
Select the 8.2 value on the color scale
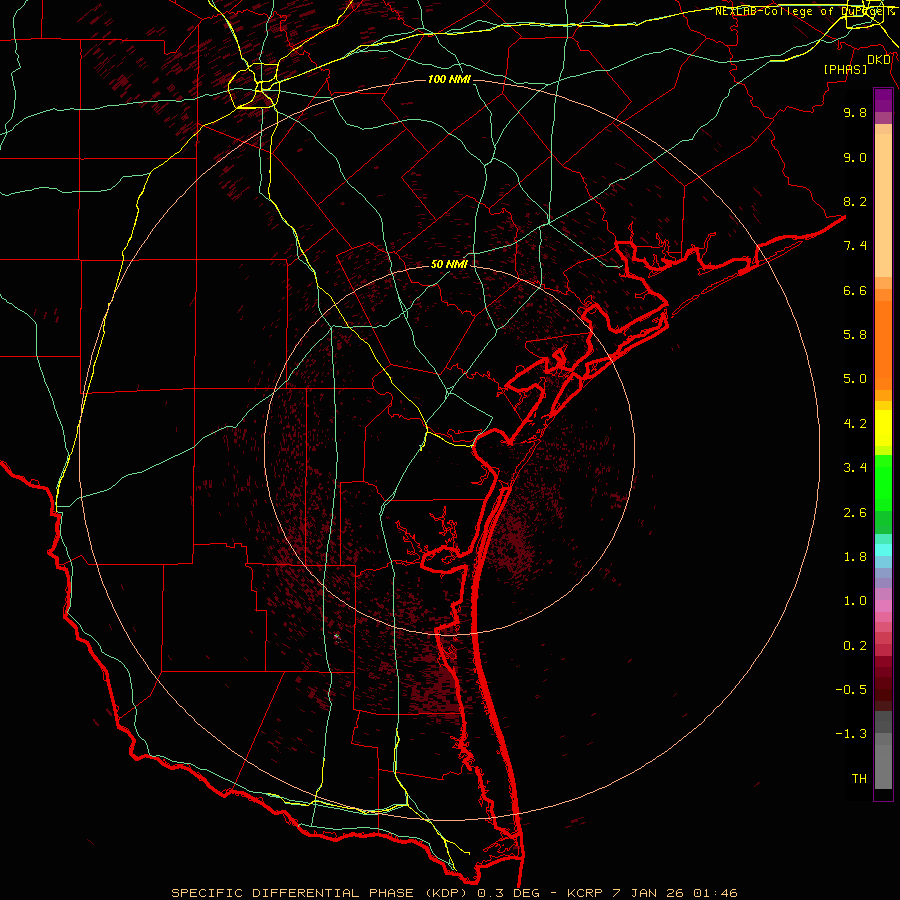click(x=855, y=201)
